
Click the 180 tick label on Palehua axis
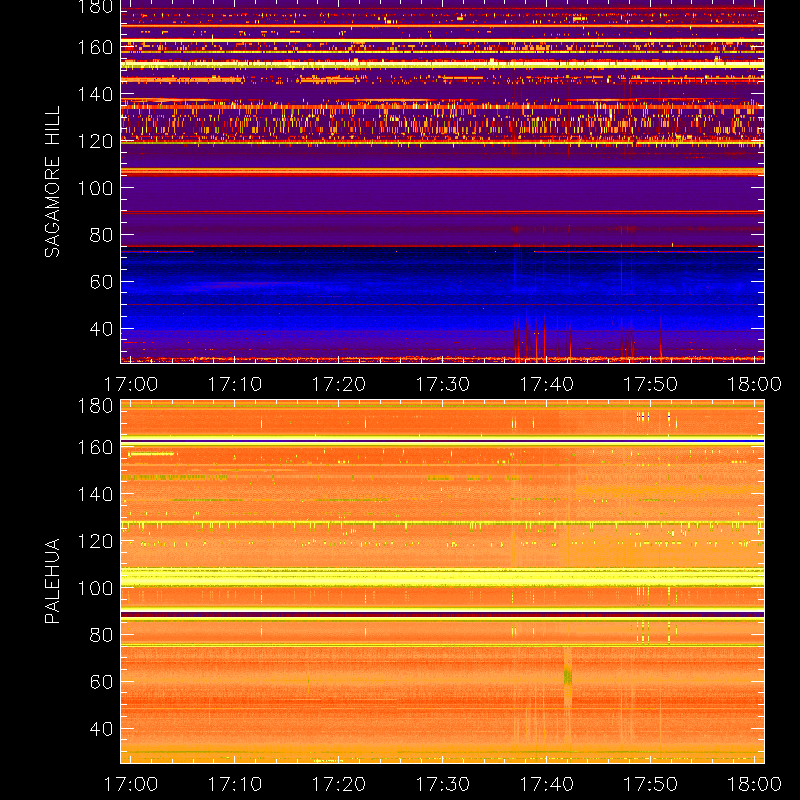click(95, 406)
